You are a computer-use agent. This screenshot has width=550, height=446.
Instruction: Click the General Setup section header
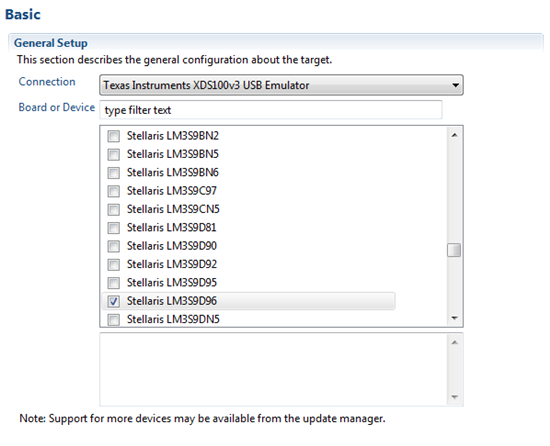click(51, 43)
